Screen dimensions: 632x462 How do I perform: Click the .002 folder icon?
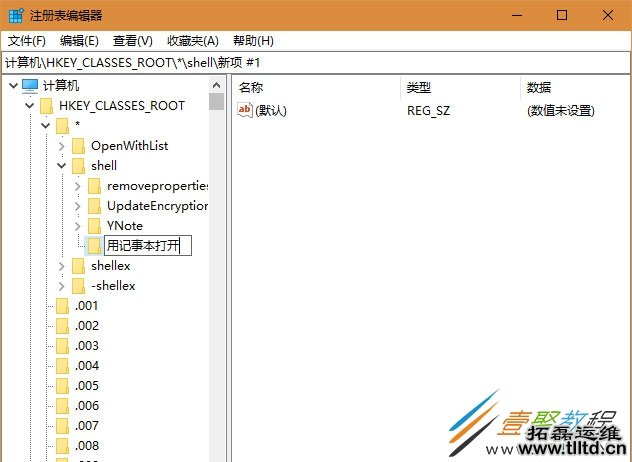[x=62, y=326]
